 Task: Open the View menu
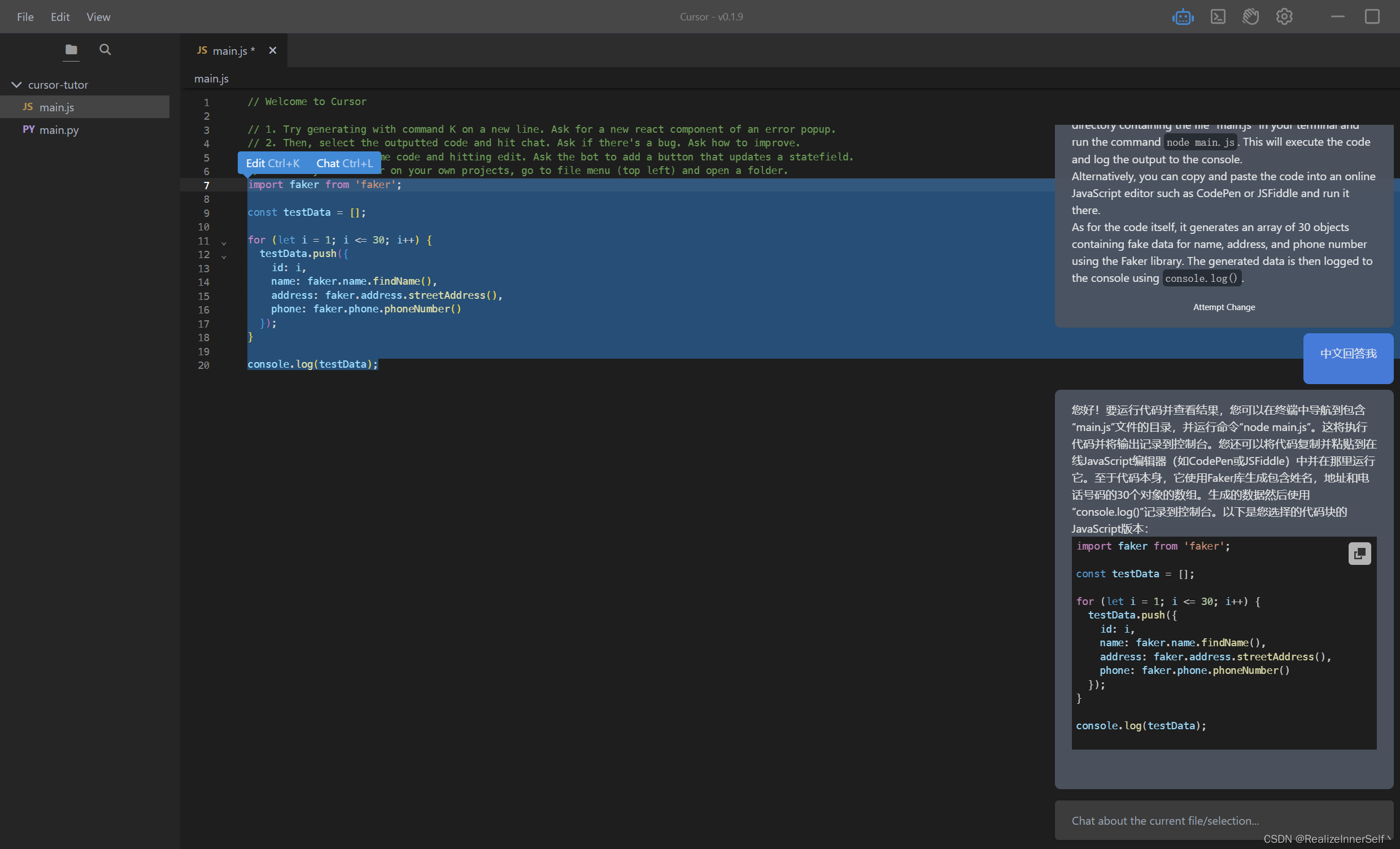[x=98, y=16]
